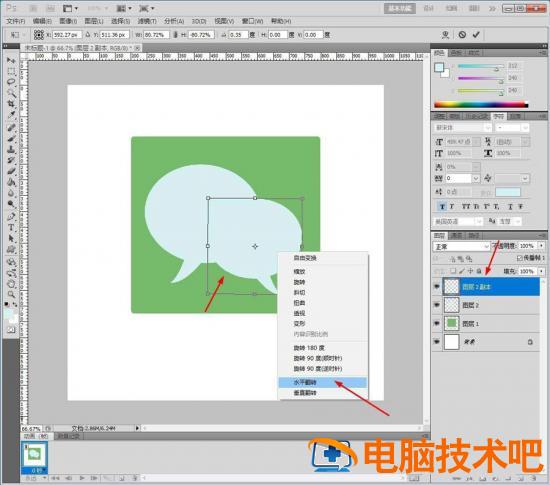Choose 旋转 180 度 in context menu

tap(323, 348)
